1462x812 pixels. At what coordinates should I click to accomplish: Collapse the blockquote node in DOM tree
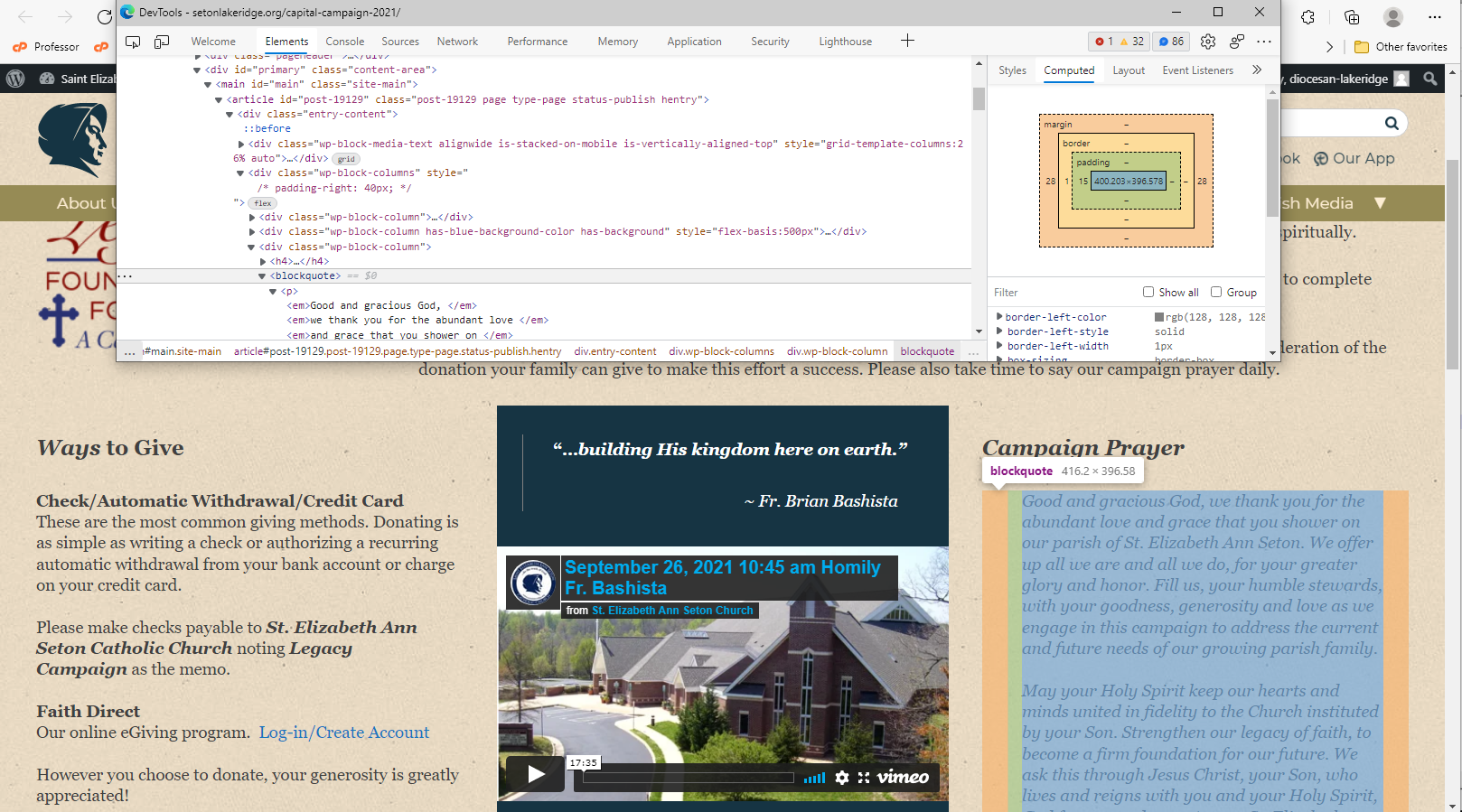[x=262, y=276]
